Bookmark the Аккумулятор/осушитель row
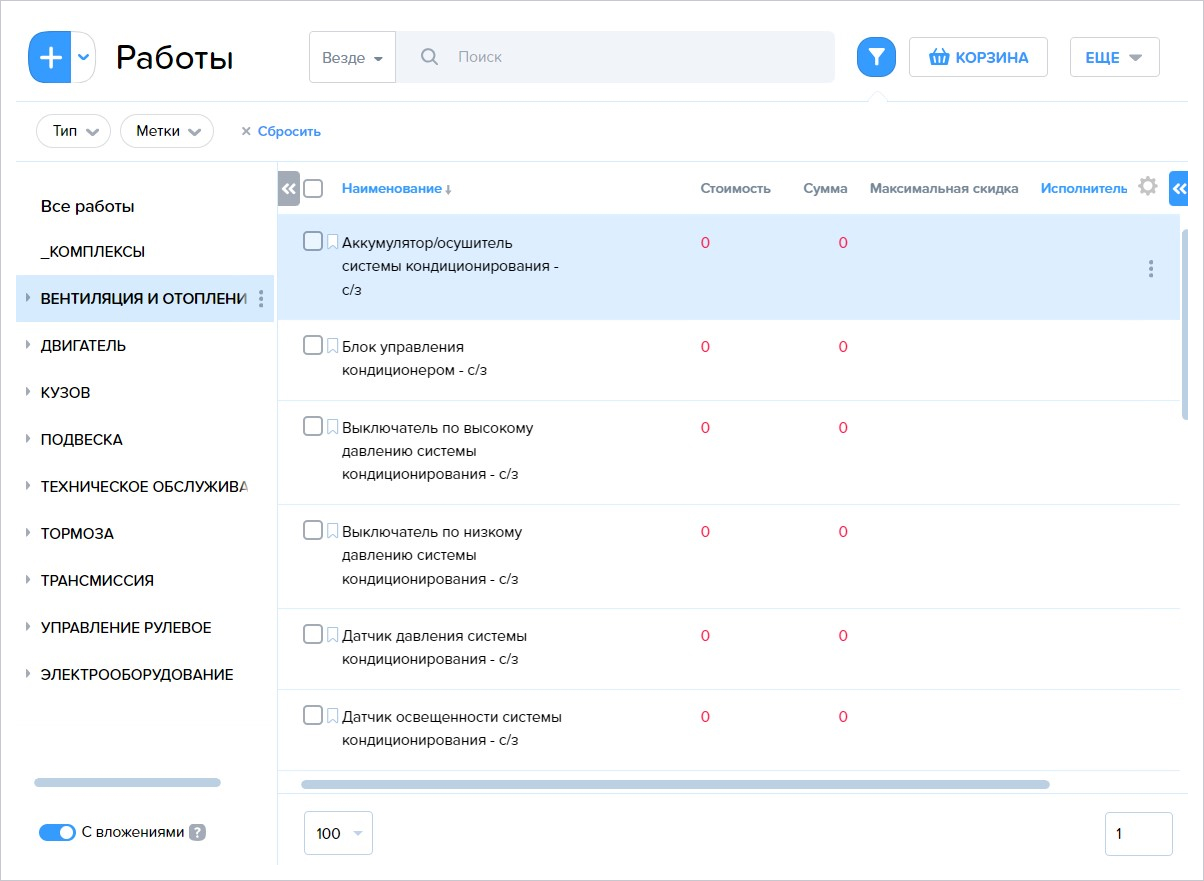1204x881 pixels. (x=333, y=242)
